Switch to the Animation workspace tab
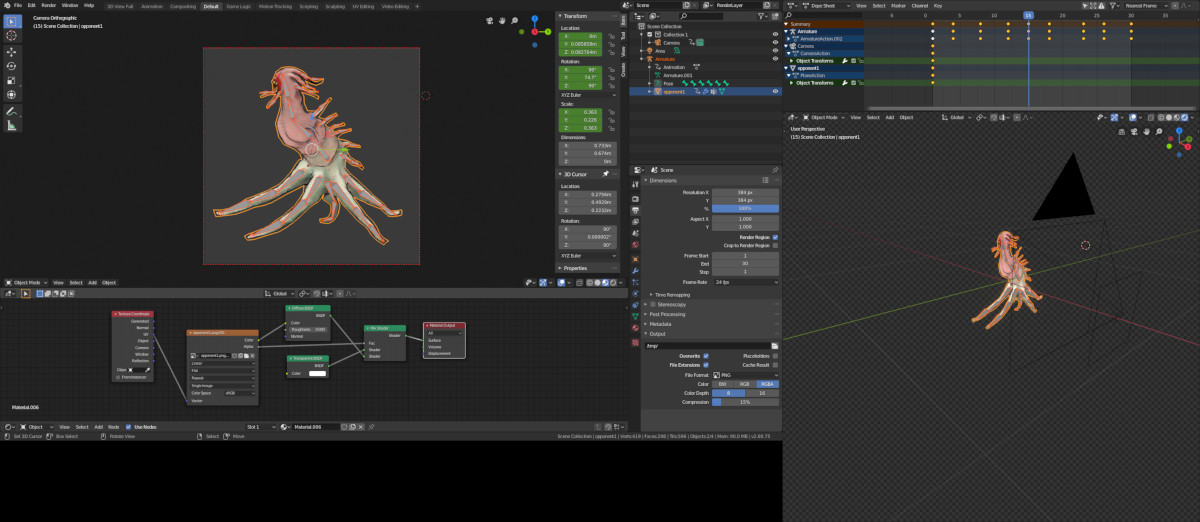 tap(152, 5)
